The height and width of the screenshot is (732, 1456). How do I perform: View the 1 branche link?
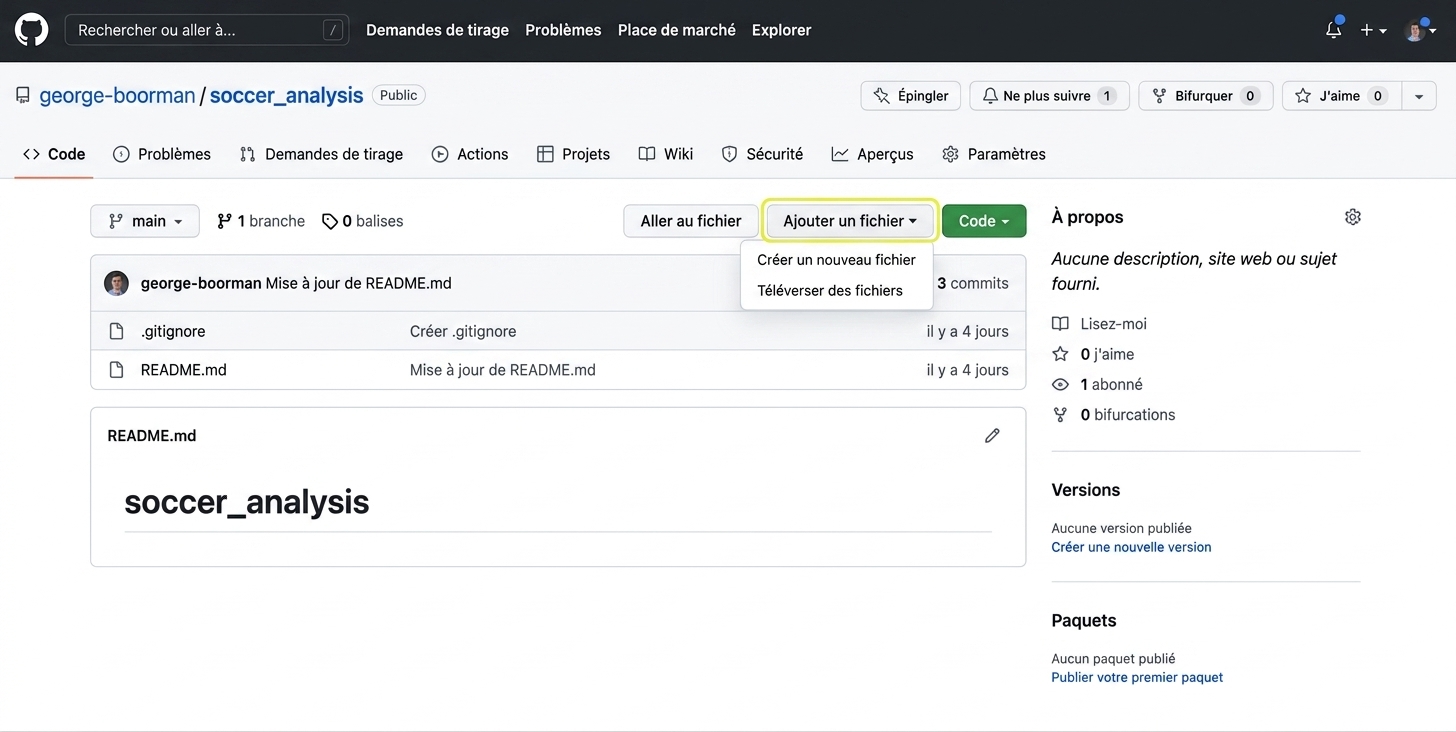point(261,221)
